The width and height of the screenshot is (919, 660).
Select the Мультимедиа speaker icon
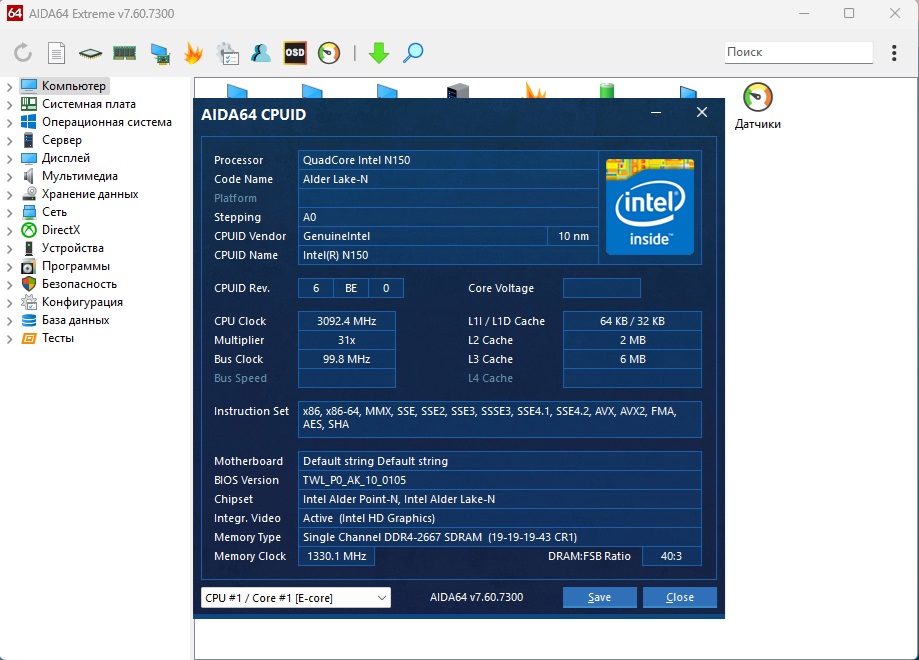tap(29, 176)
